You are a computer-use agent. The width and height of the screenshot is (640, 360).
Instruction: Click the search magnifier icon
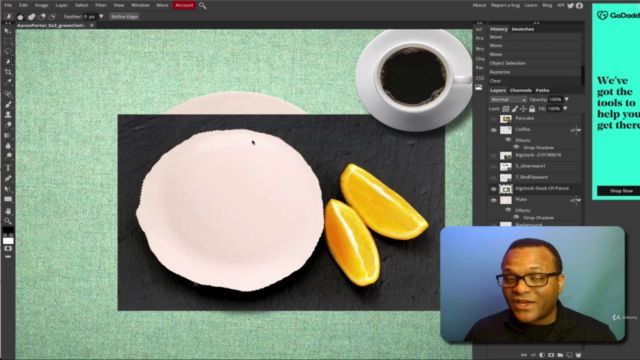coord(202,6)
